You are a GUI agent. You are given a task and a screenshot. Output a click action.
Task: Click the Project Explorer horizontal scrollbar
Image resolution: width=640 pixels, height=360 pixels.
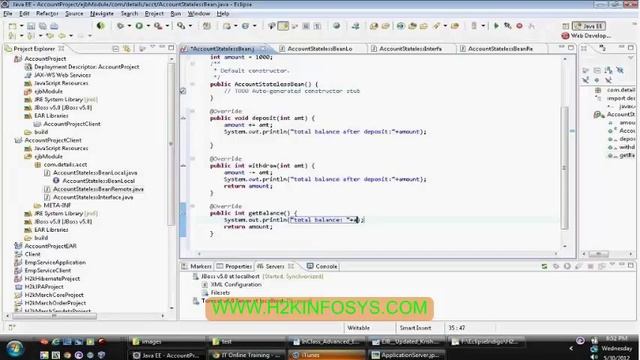(x=54, y=316)
